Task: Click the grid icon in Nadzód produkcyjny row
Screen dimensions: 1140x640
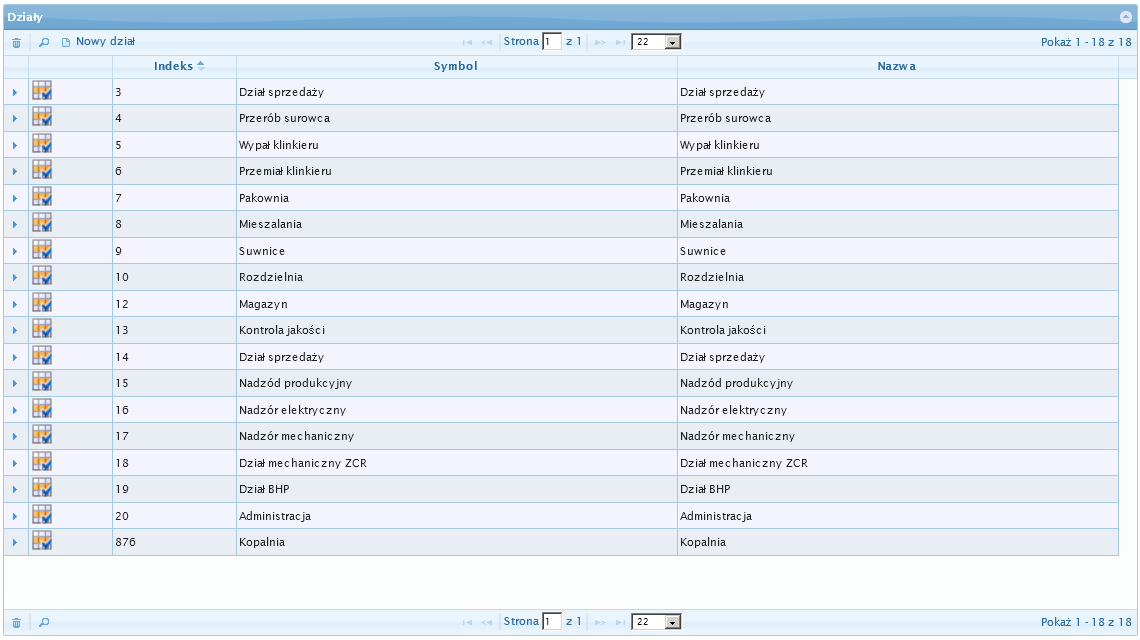Action: coord(42,383)
